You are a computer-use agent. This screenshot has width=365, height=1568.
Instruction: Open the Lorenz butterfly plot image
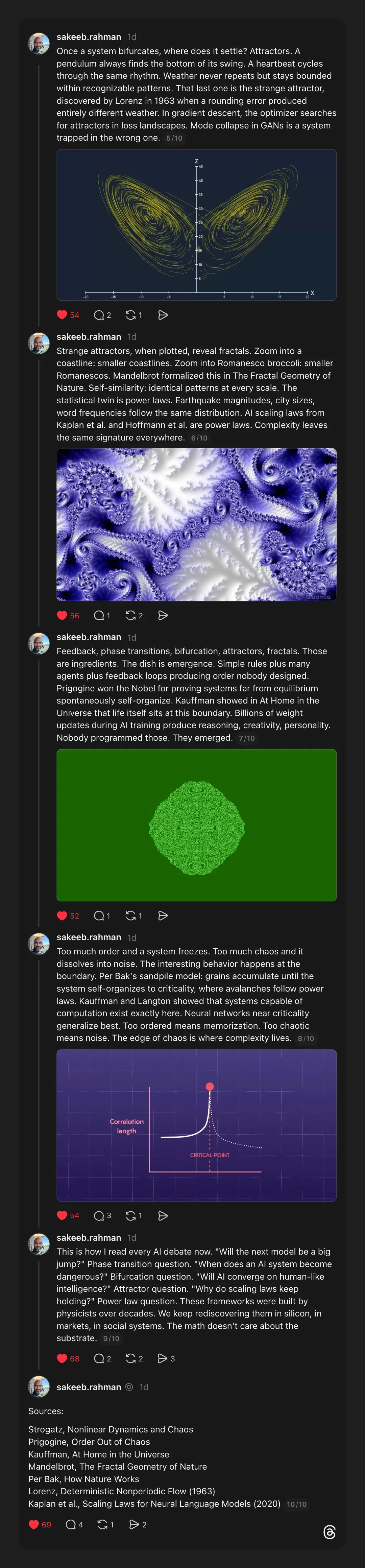196,224
